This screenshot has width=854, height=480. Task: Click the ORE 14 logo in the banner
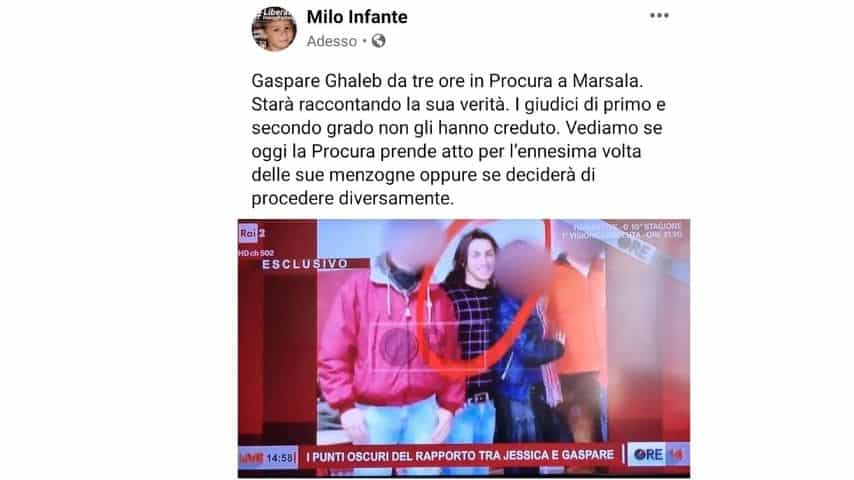tap(658, 455)
